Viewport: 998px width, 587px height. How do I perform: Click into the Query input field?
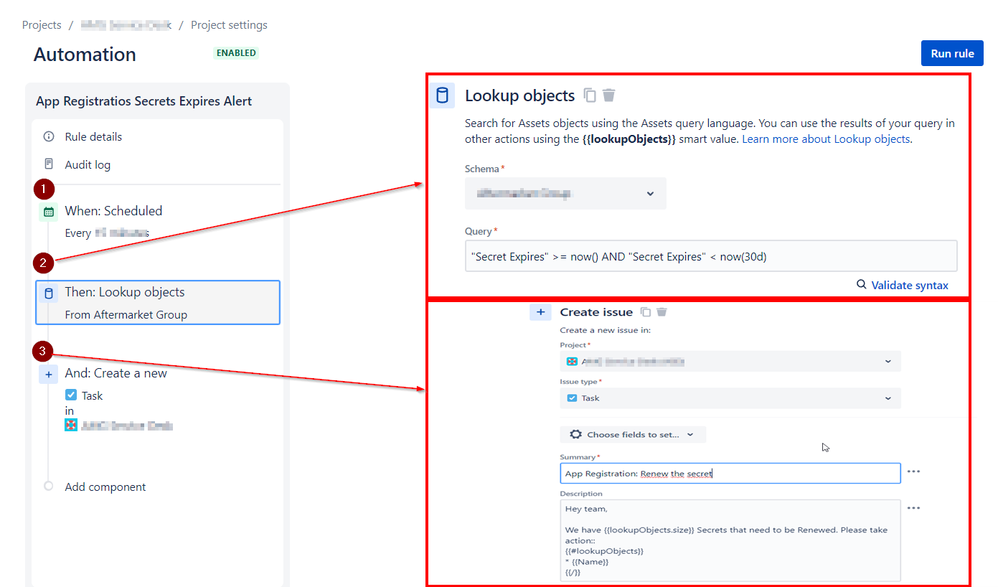pos(710,257)
